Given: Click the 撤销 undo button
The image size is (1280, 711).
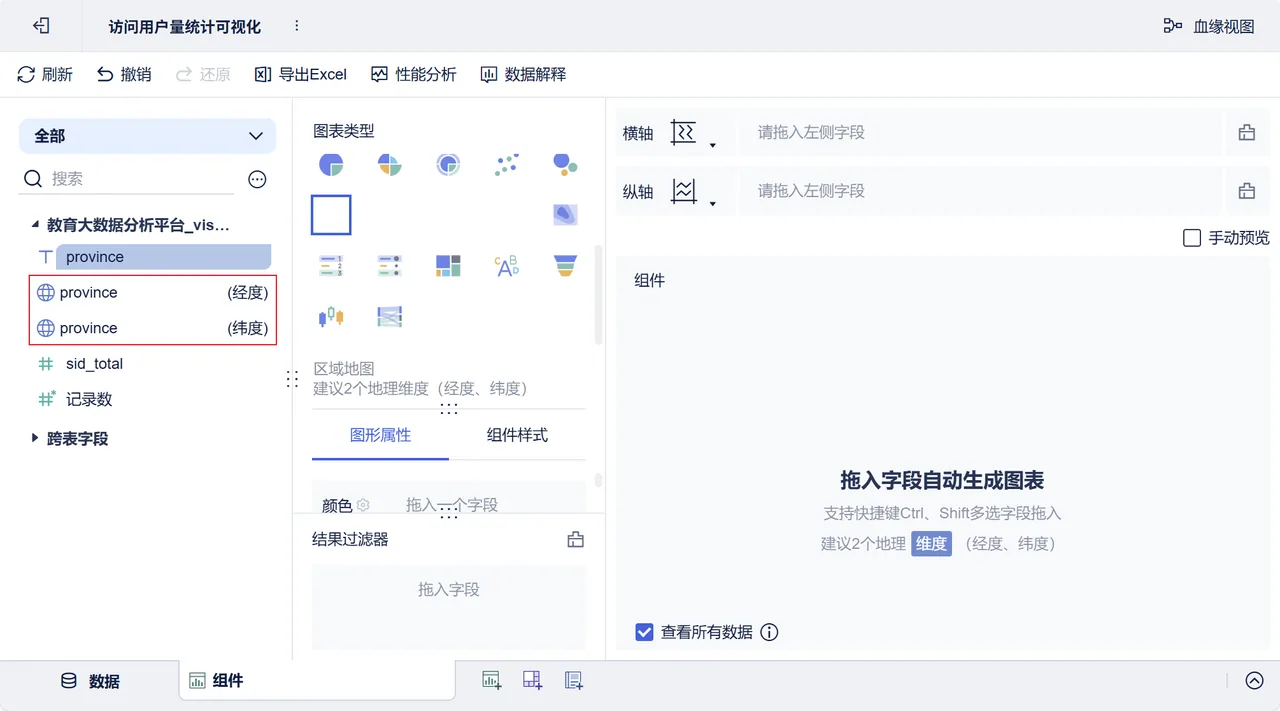Looking at the screenshot, I should [x=124, y=74].
